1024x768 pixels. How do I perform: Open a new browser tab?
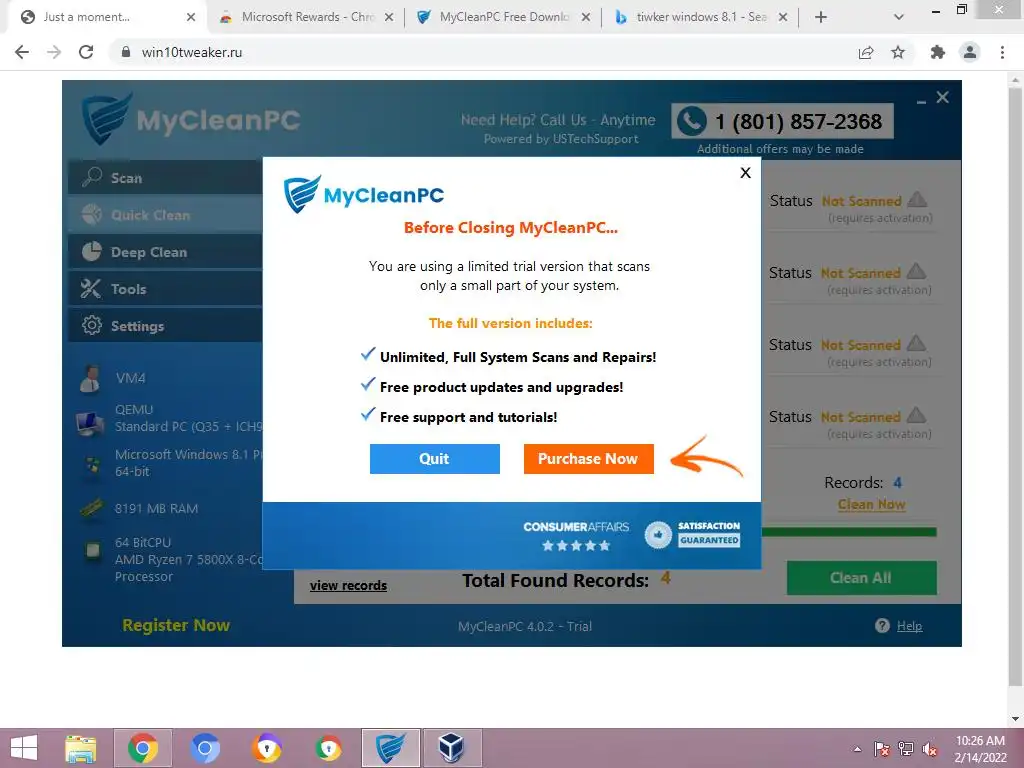821,18
